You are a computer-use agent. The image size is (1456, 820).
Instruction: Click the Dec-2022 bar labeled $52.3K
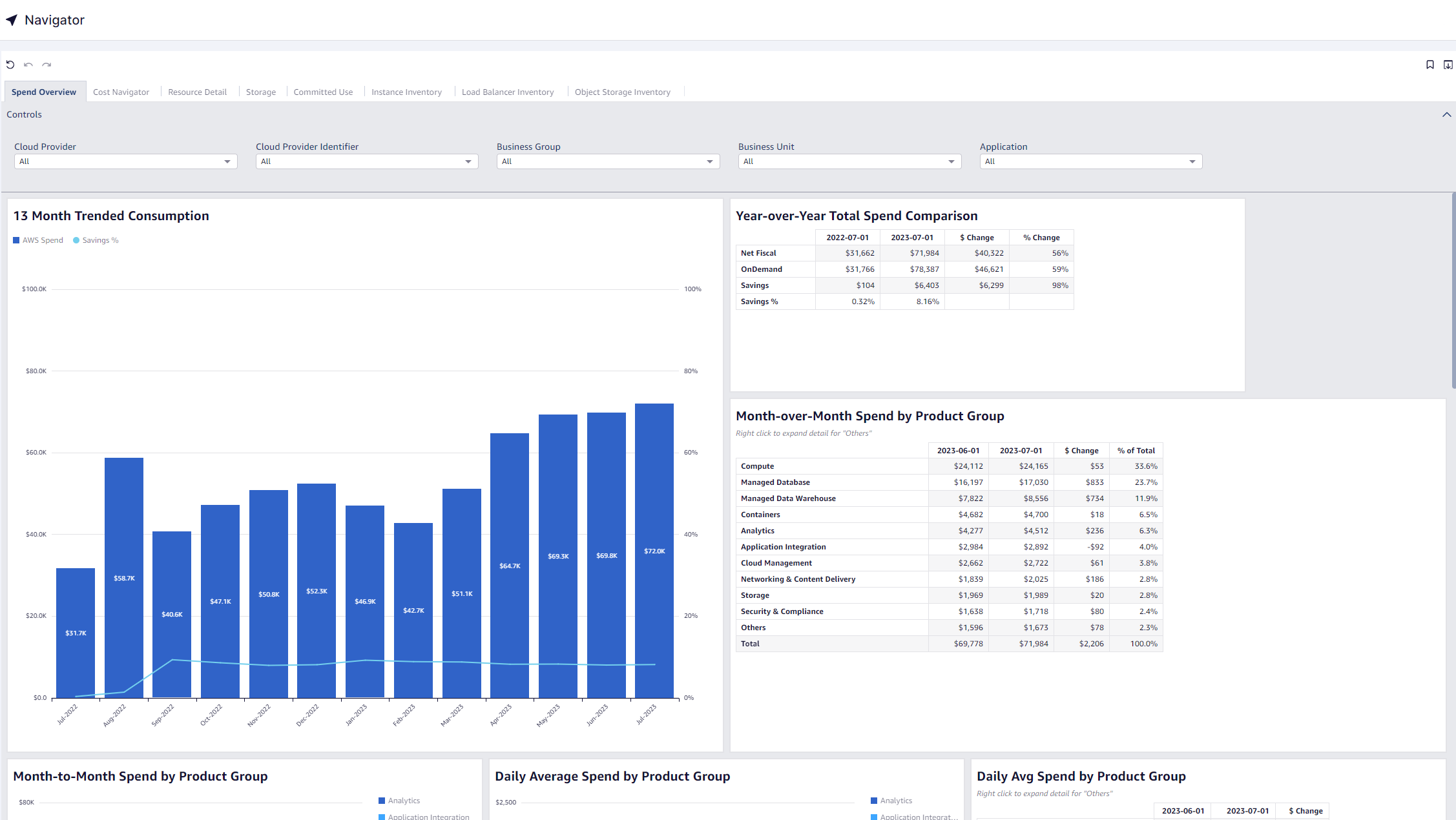317,591
